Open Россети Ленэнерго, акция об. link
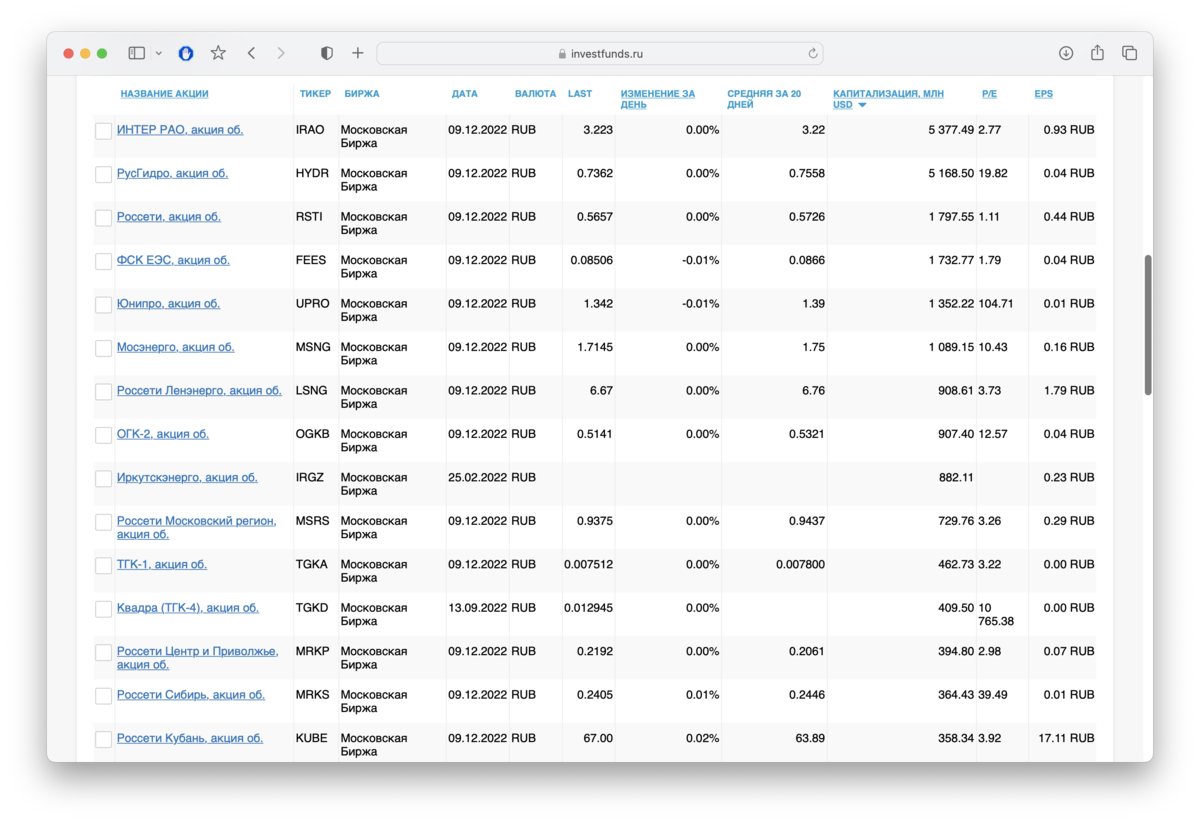This screenshot has width=1200, height=824. (199, 391)
